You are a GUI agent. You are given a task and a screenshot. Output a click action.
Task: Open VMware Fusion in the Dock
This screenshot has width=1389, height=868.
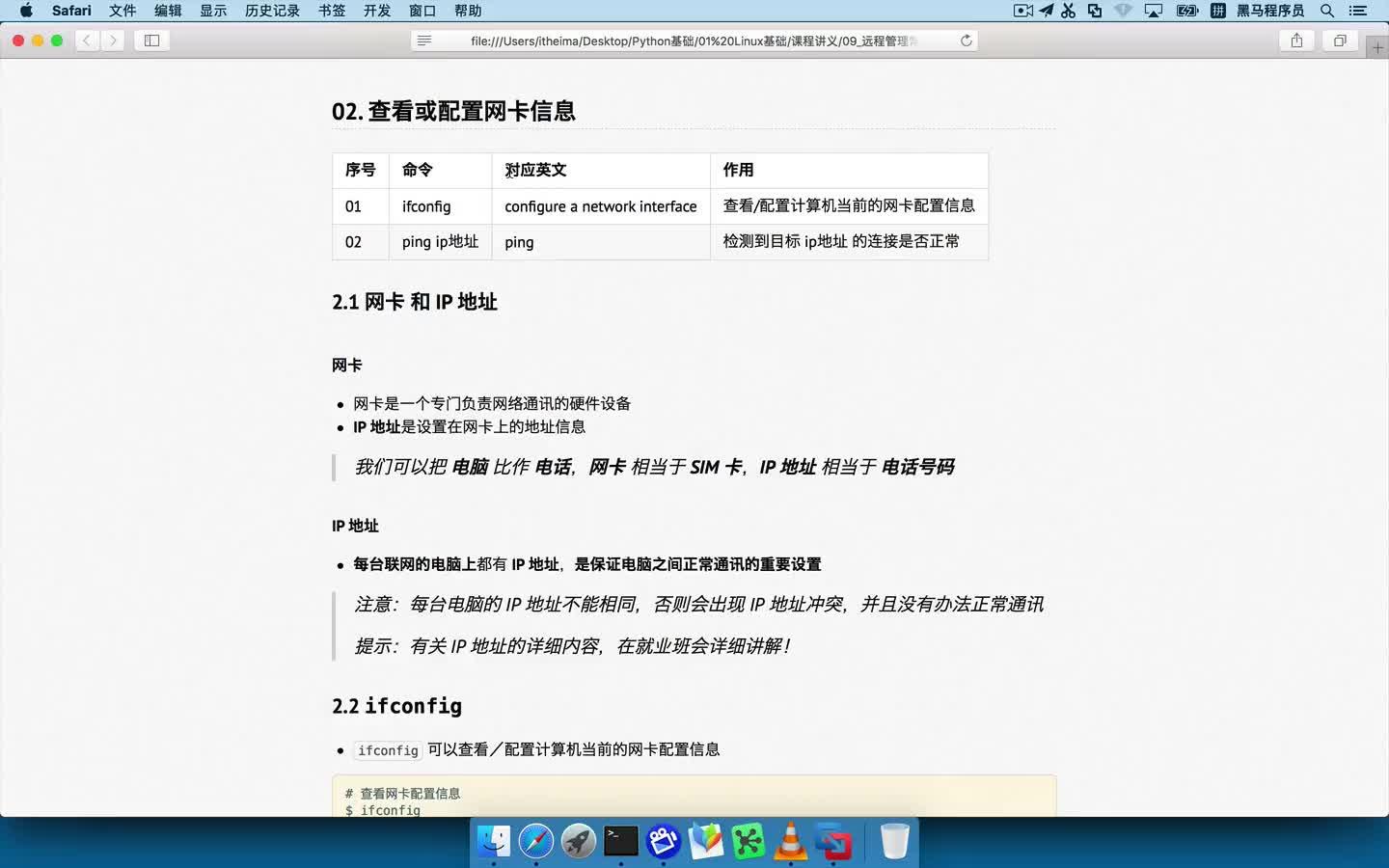point(833,841)
